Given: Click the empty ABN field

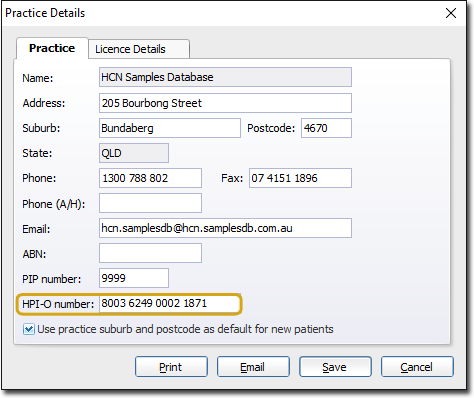Looking at the screenshot, I should (150, 253).
